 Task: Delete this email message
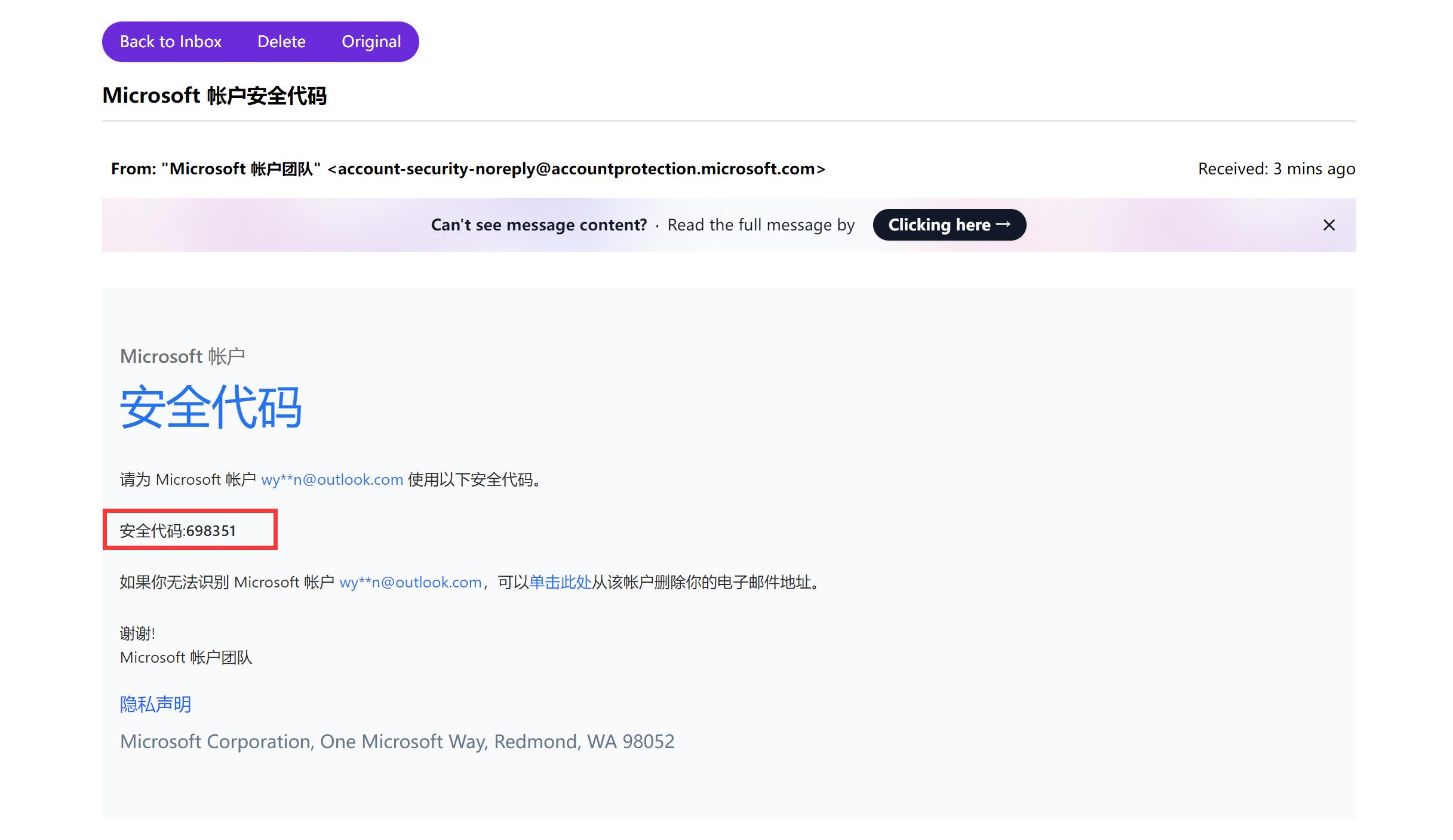click(x=281, y=42)
